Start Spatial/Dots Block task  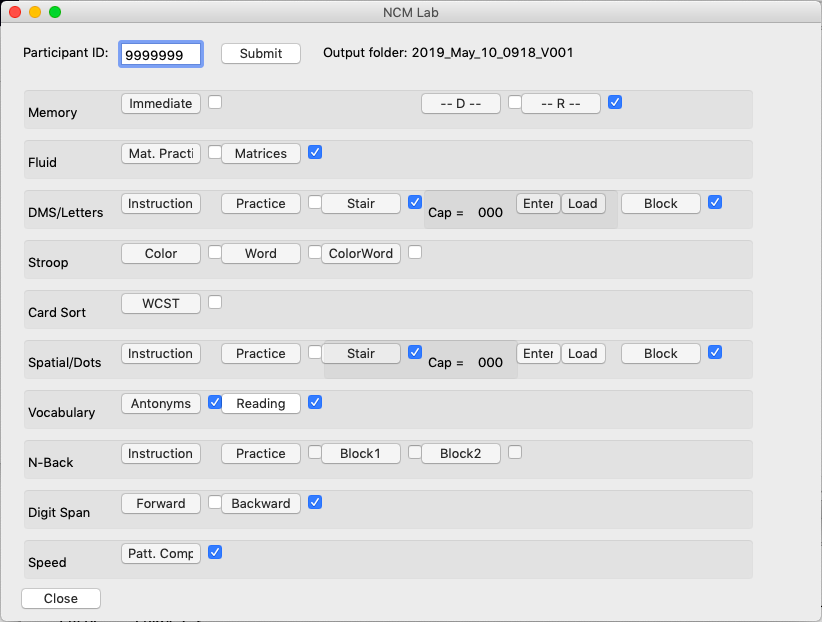pyautogui.click(x=661, y=353)
